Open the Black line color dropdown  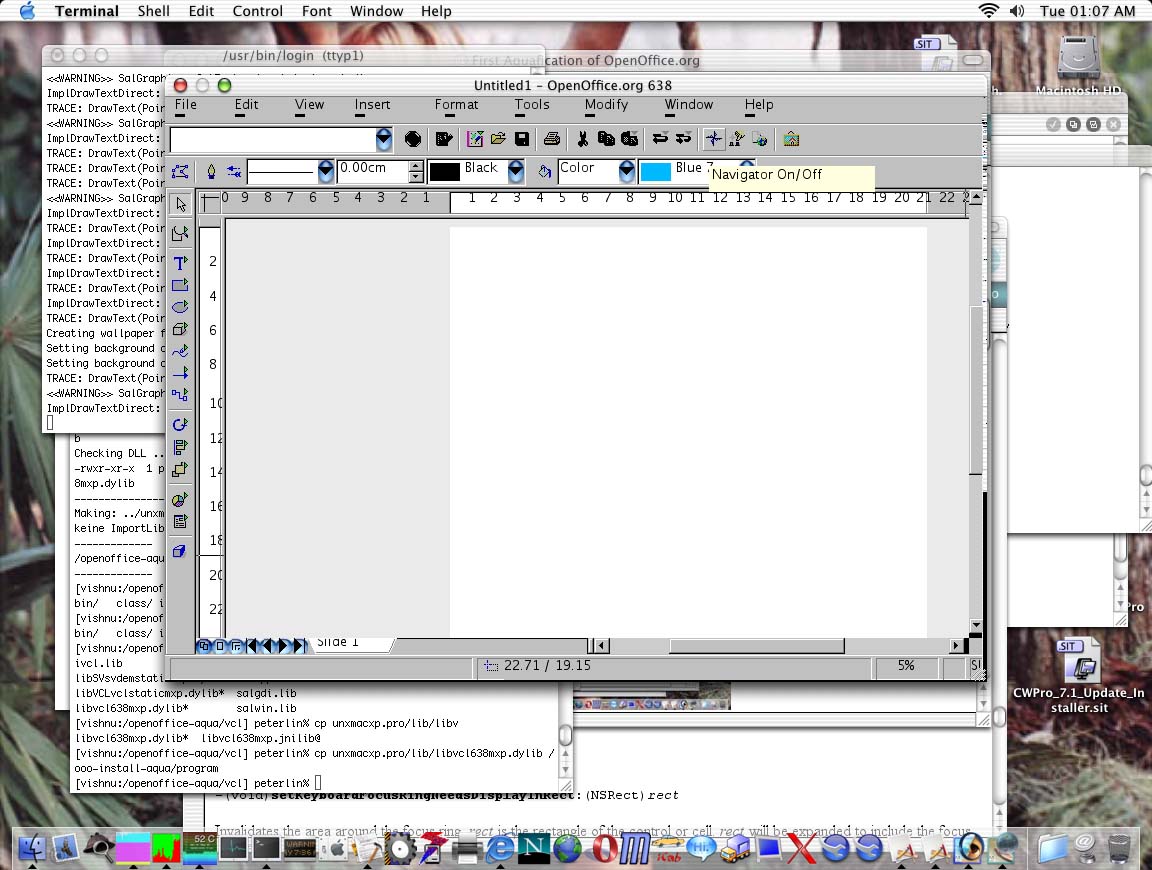(516, 171)
